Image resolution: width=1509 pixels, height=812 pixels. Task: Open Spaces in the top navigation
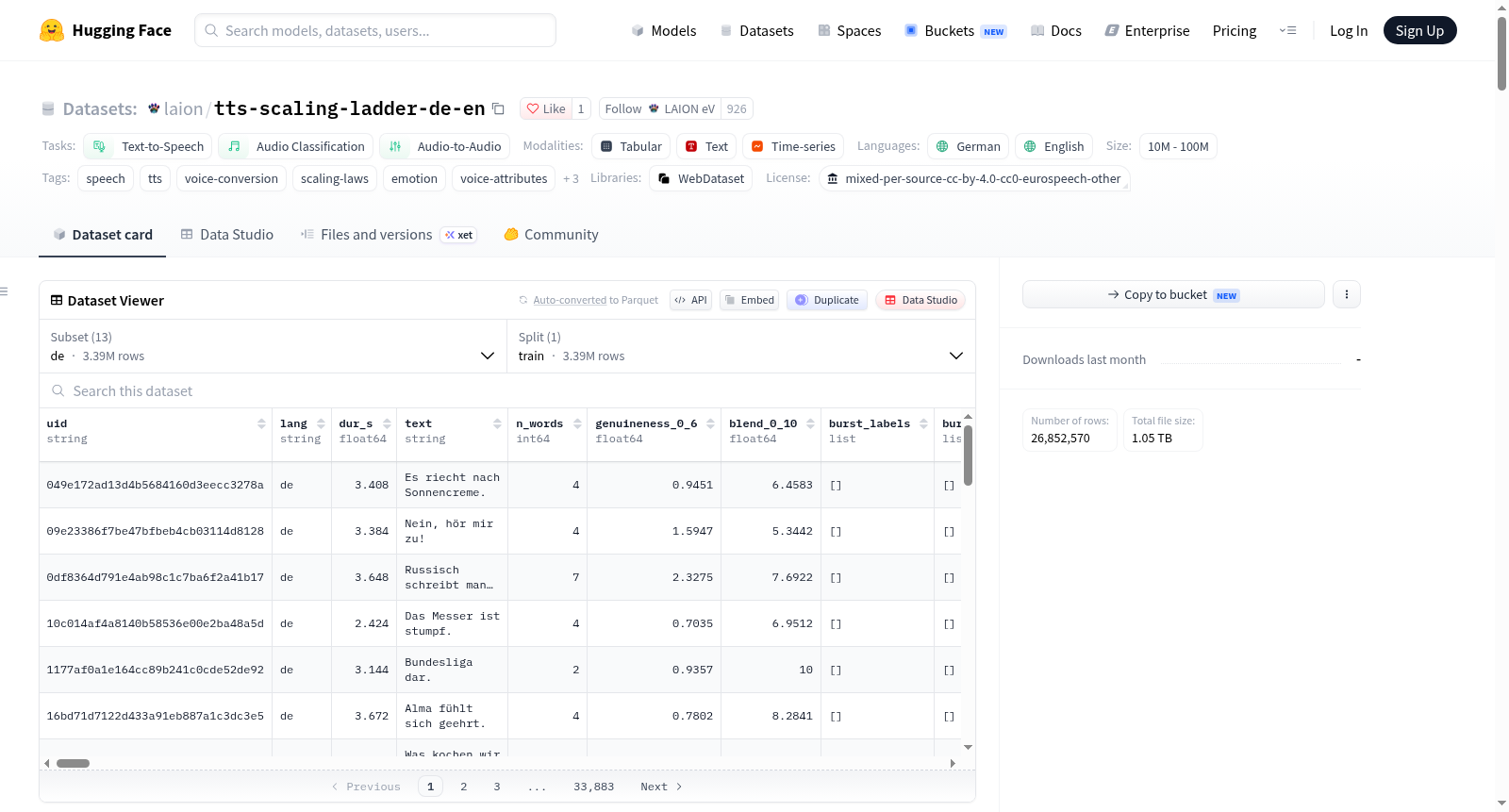[x=850, y=30]
